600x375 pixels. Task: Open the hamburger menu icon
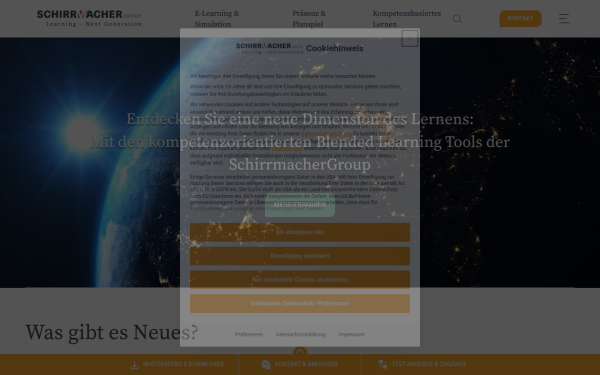pos(564,18)
